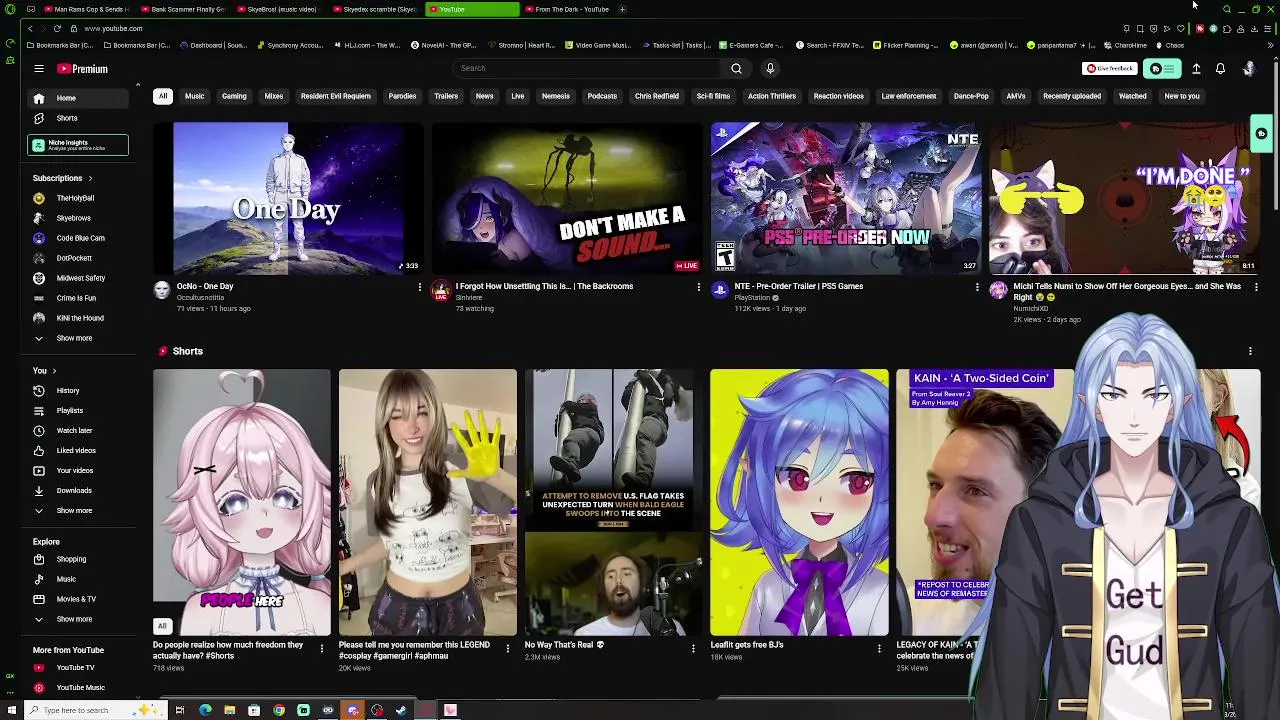Select the All filter chip
1280x720 pixels.
click(163, 96)
